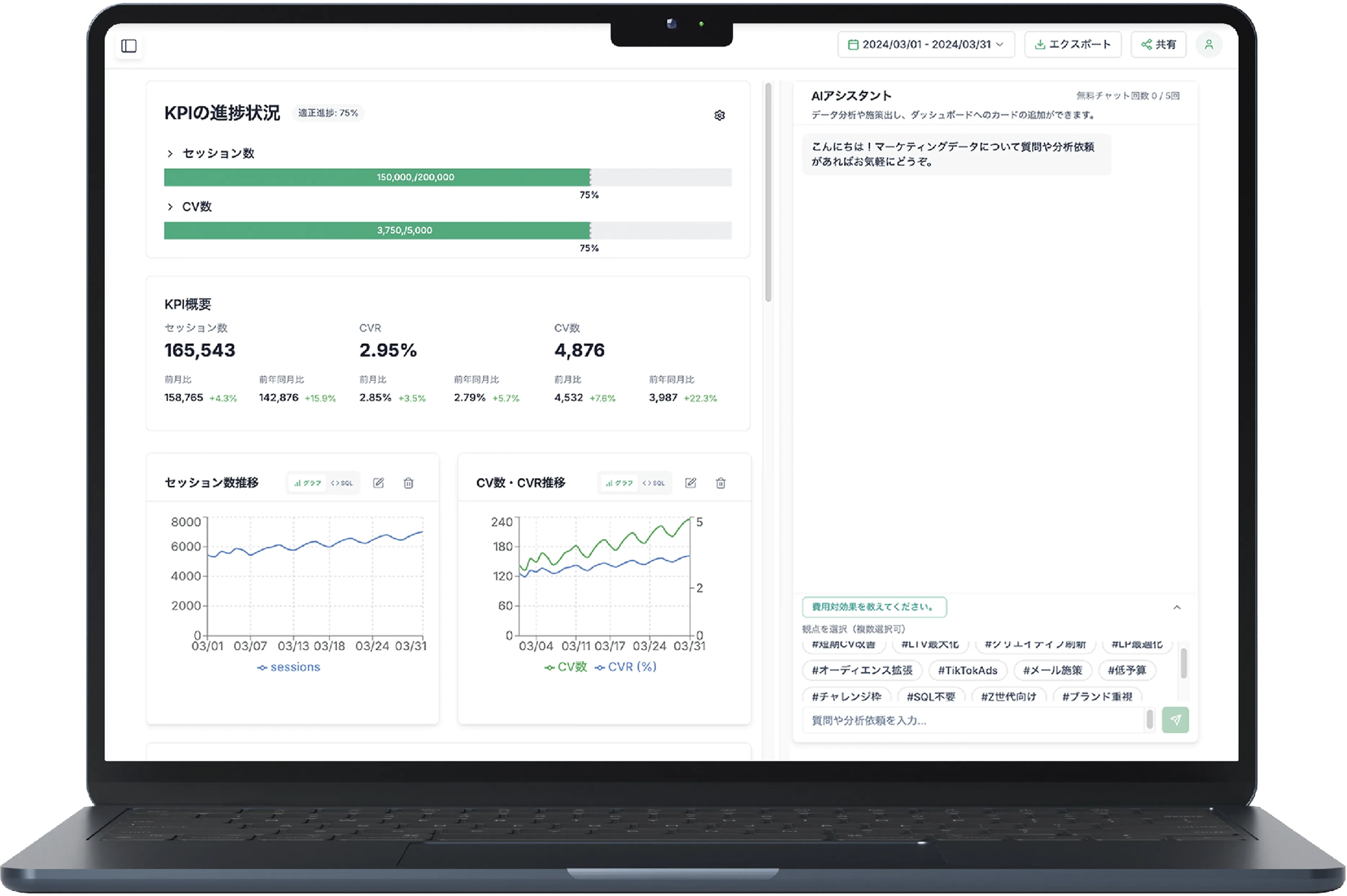Click the dashboard vertical scrollbar
The width and height of the screenshot is (1347, 896).
(x=768, y=193)
